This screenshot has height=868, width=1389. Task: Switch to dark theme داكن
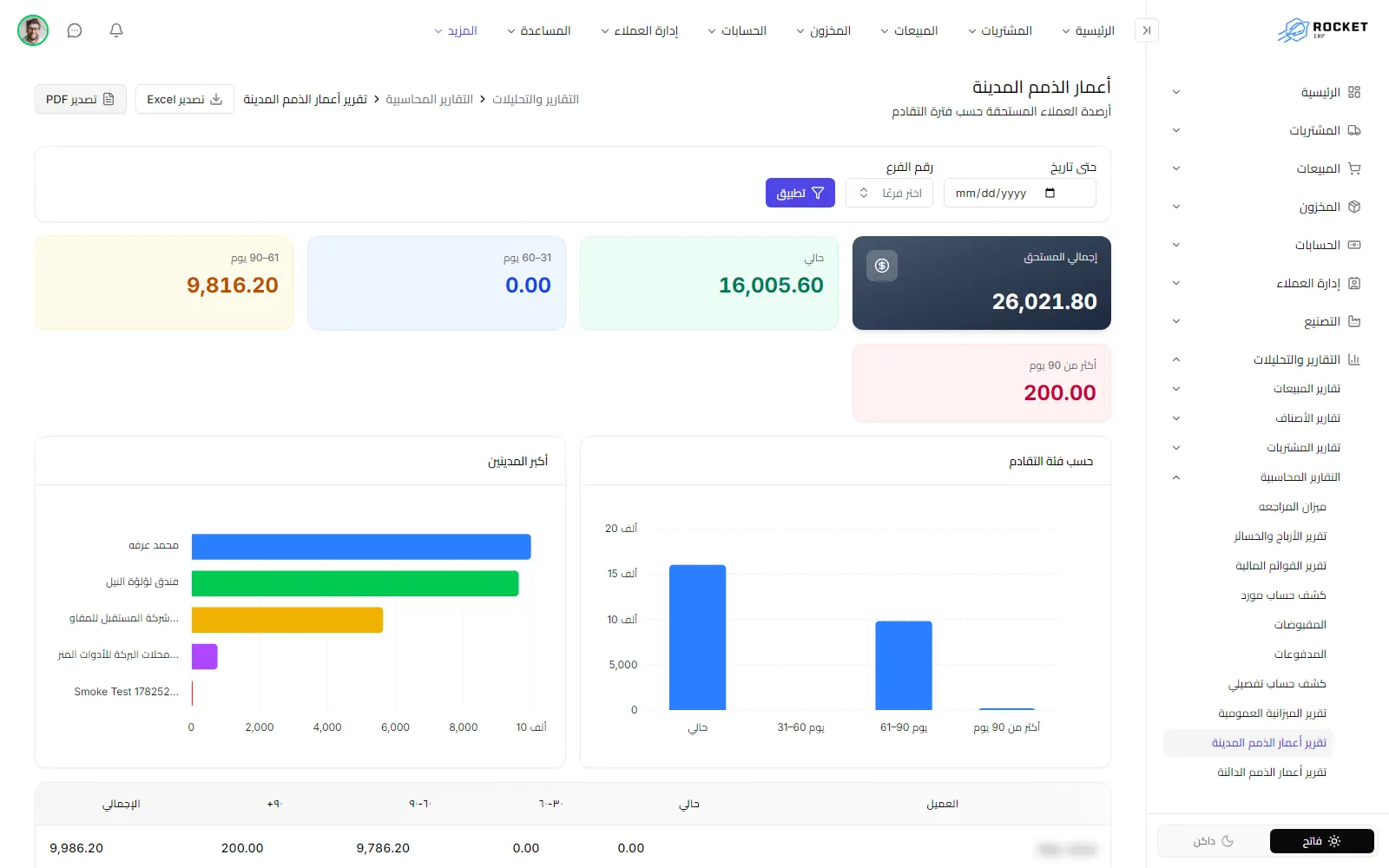coord(1214,841)
